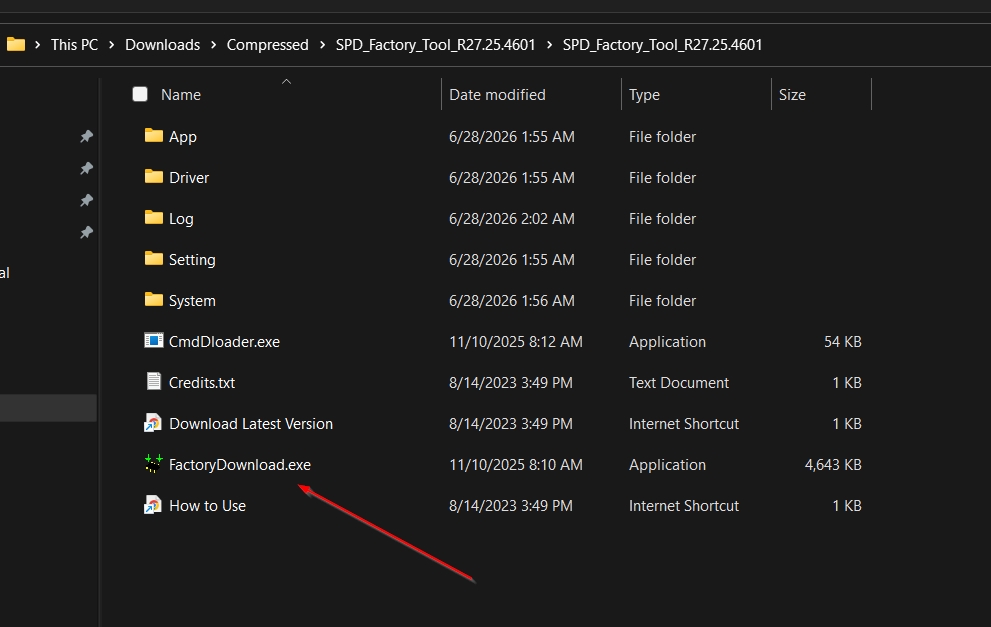Click the first pin icon in the sidebar
This screenshot has height=627, width=991.
tap(87, 137)
